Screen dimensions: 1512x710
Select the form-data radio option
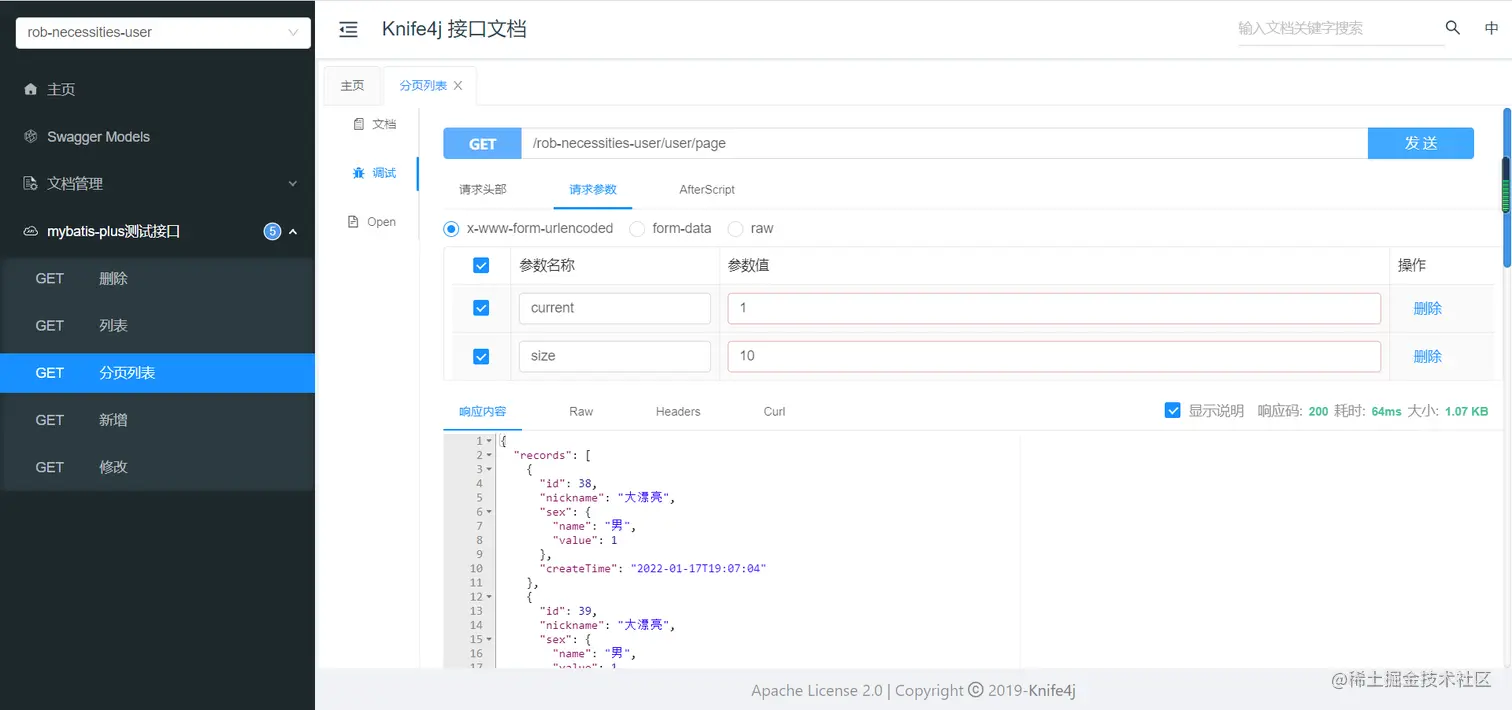tap(637, 229)
